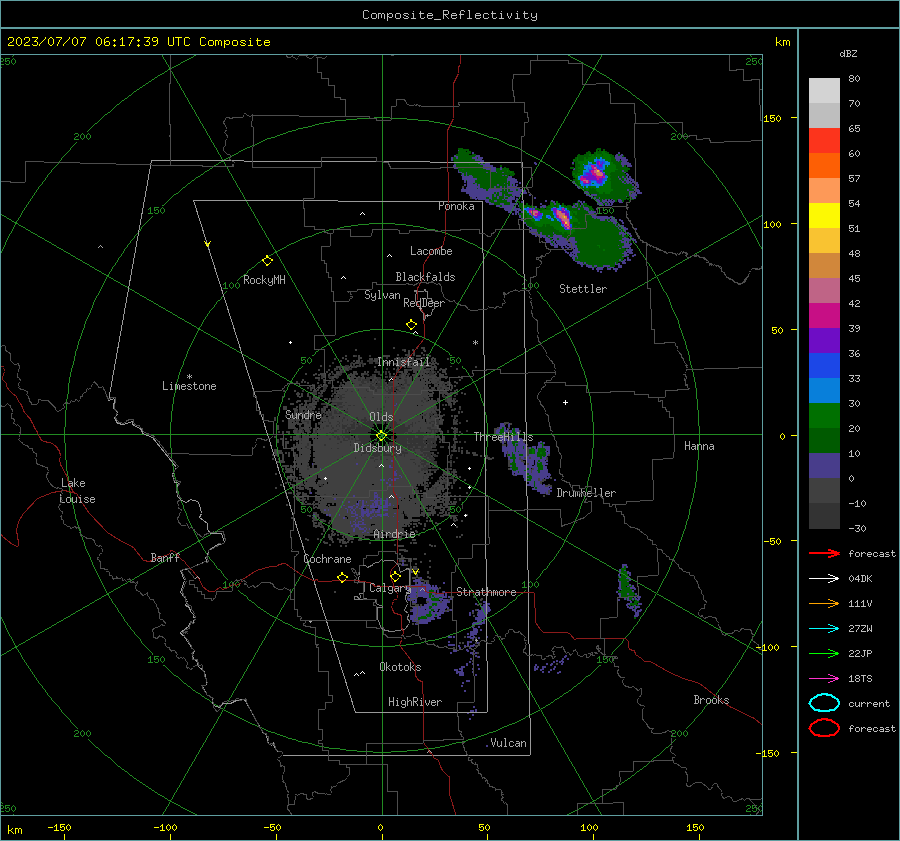The image size is (900, 841).
Task: Click the Lake Louise label
Action: pyautogui.click(x=77, y=491)
